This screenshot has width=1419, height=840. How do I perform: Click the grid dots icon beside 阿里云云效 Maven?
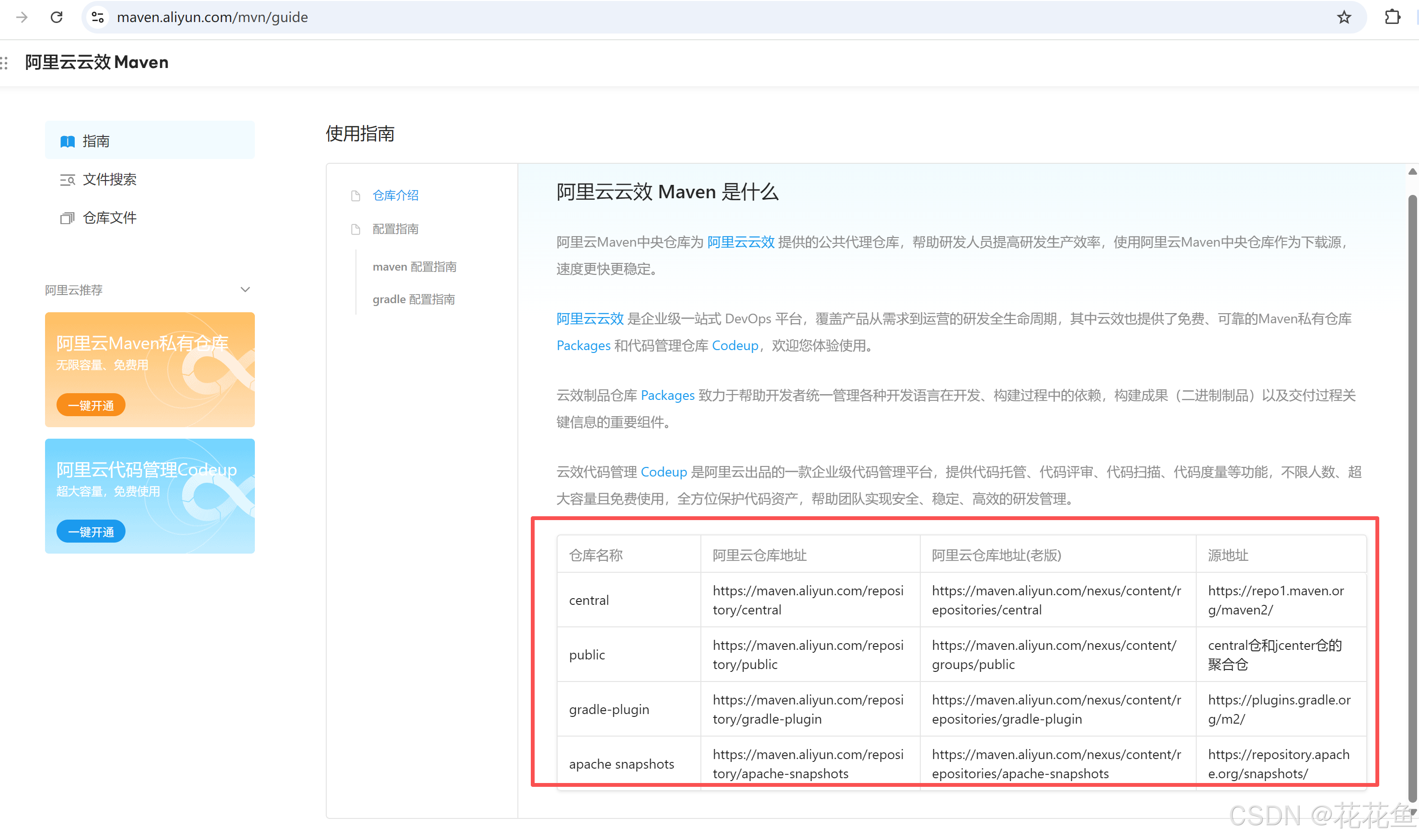(x=4, y=62)
